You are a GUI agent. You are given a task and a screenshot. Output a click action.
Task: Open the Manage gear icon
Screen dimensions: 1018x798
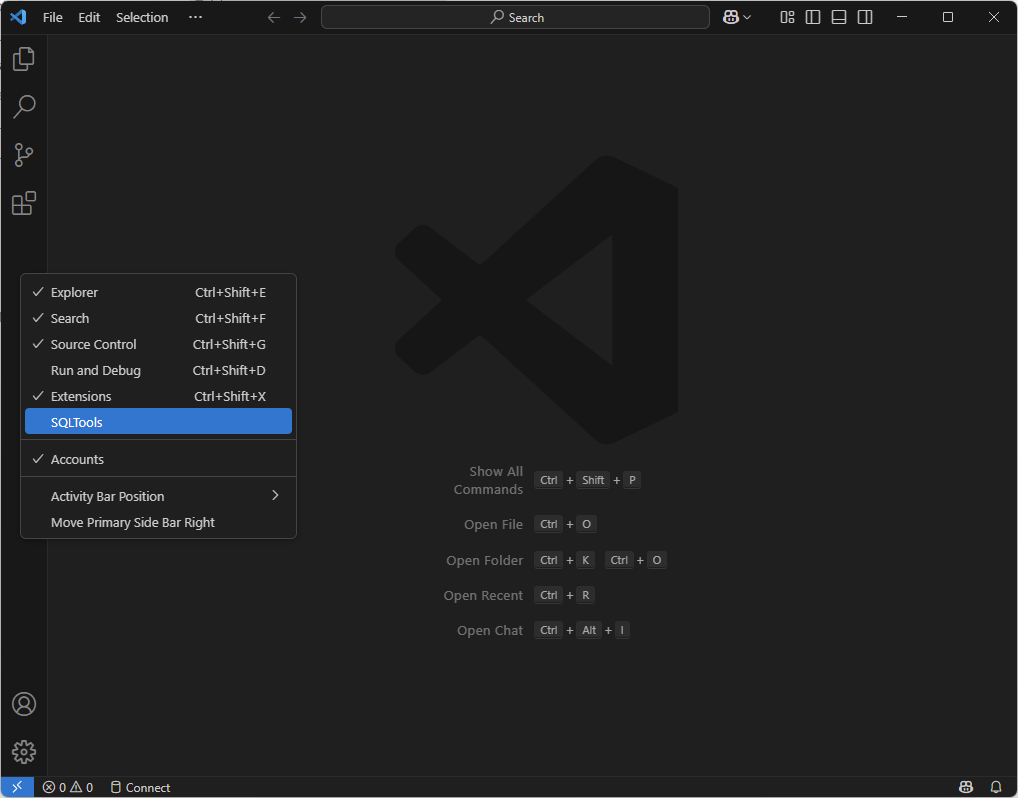coord(24,752)
